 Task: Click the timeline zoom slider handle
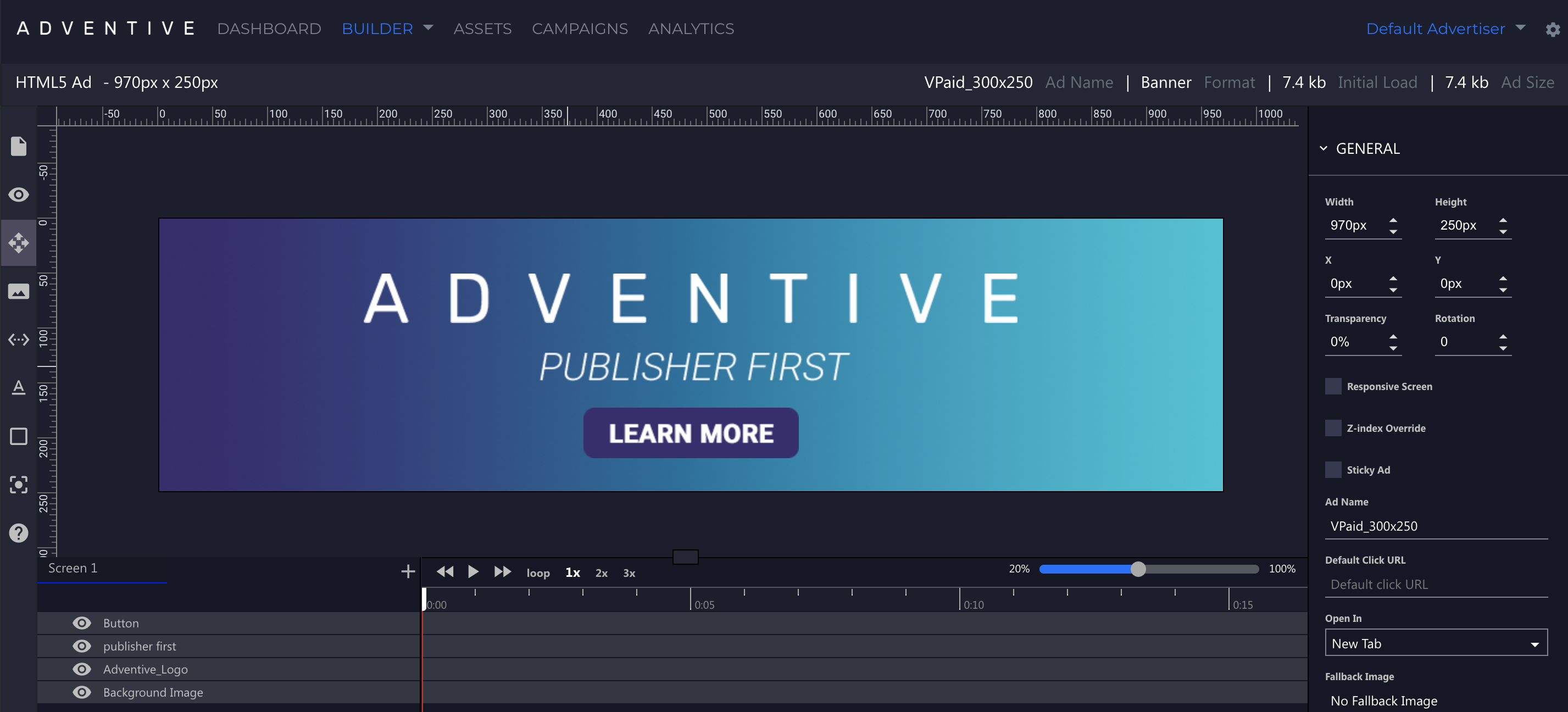pos(1138,569)
